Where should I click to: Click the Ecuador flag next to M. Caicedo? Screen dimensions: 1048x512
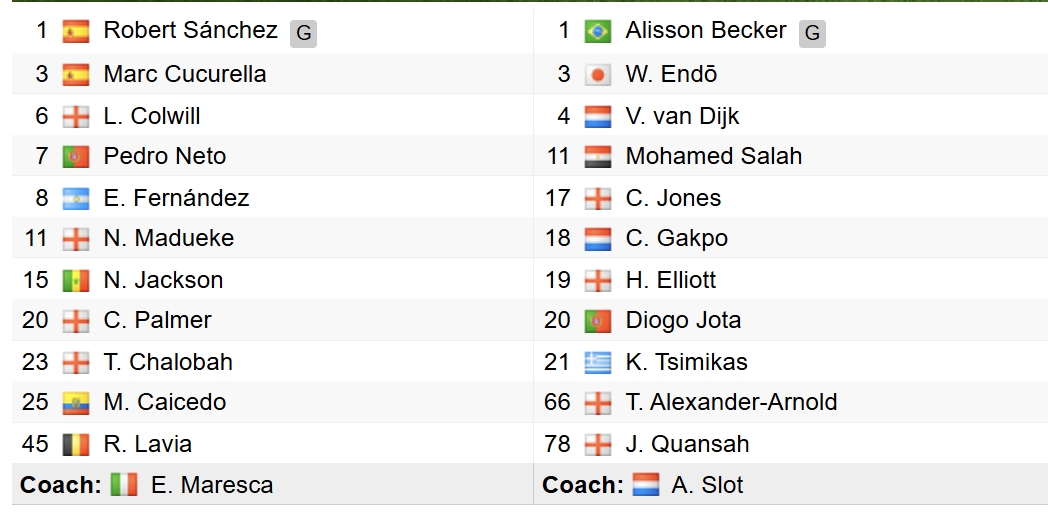(x=76, y=403)
